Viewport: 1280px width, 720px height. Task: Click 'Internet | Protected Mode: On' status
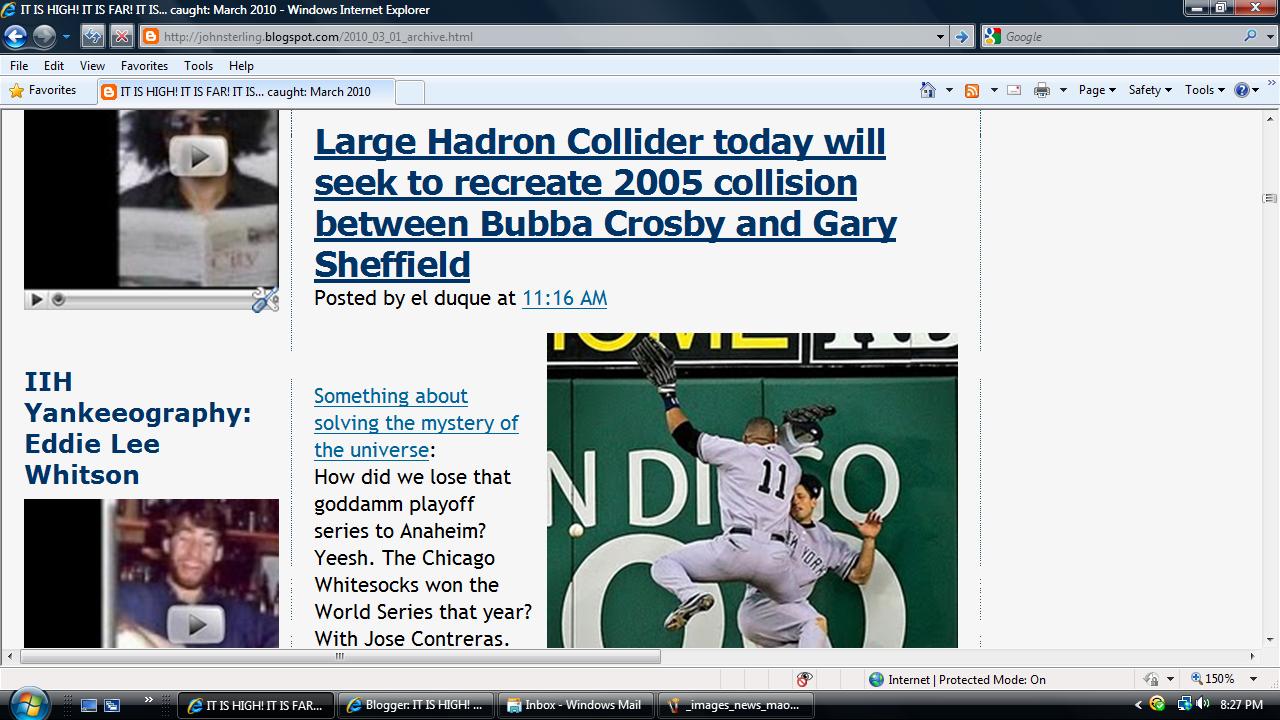957,679
